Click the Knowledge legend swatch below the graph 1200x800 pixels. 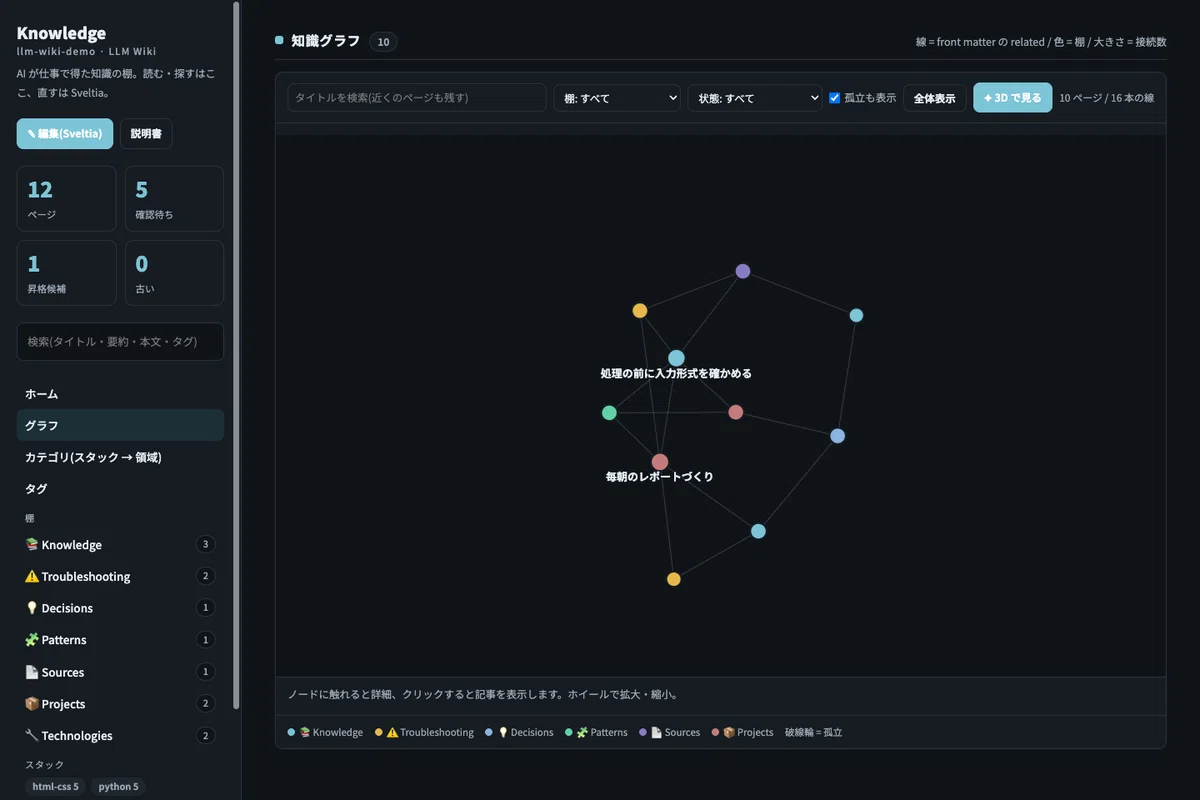pos(292,733)
